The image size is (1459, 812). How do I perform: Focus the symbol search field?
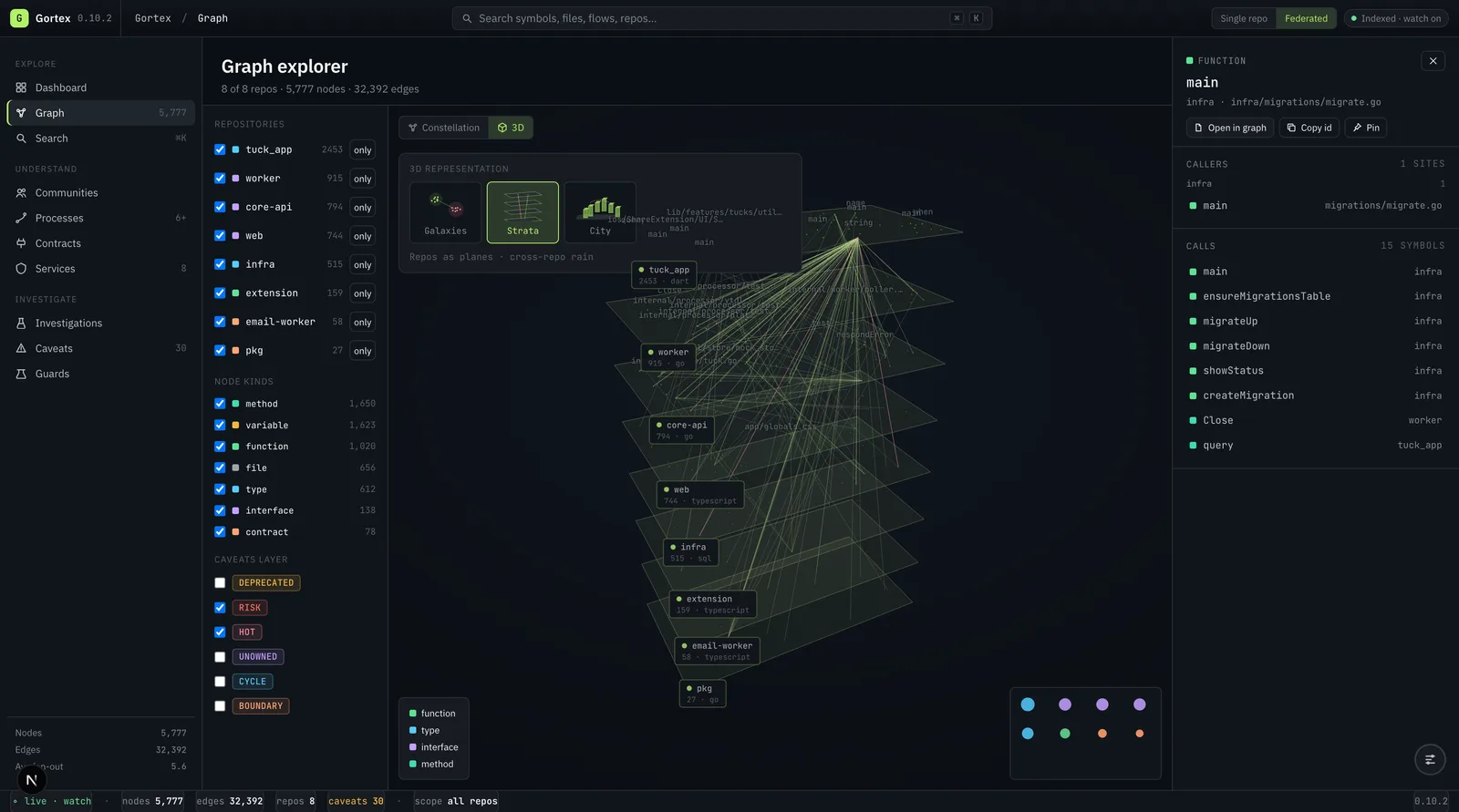click(722, 18)
